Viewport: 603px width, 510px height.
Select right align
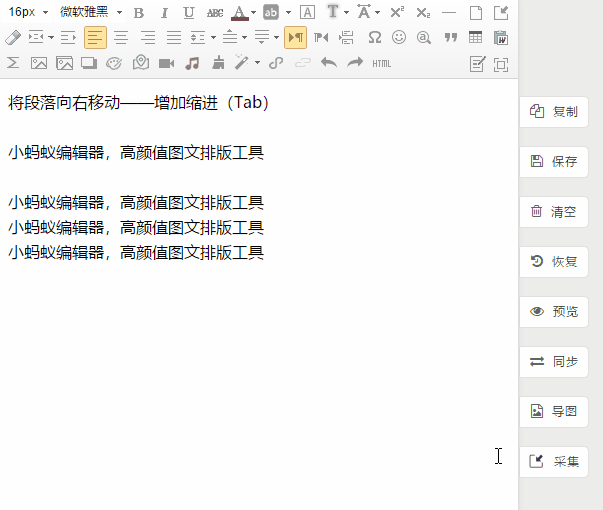[x=148, y=38]
